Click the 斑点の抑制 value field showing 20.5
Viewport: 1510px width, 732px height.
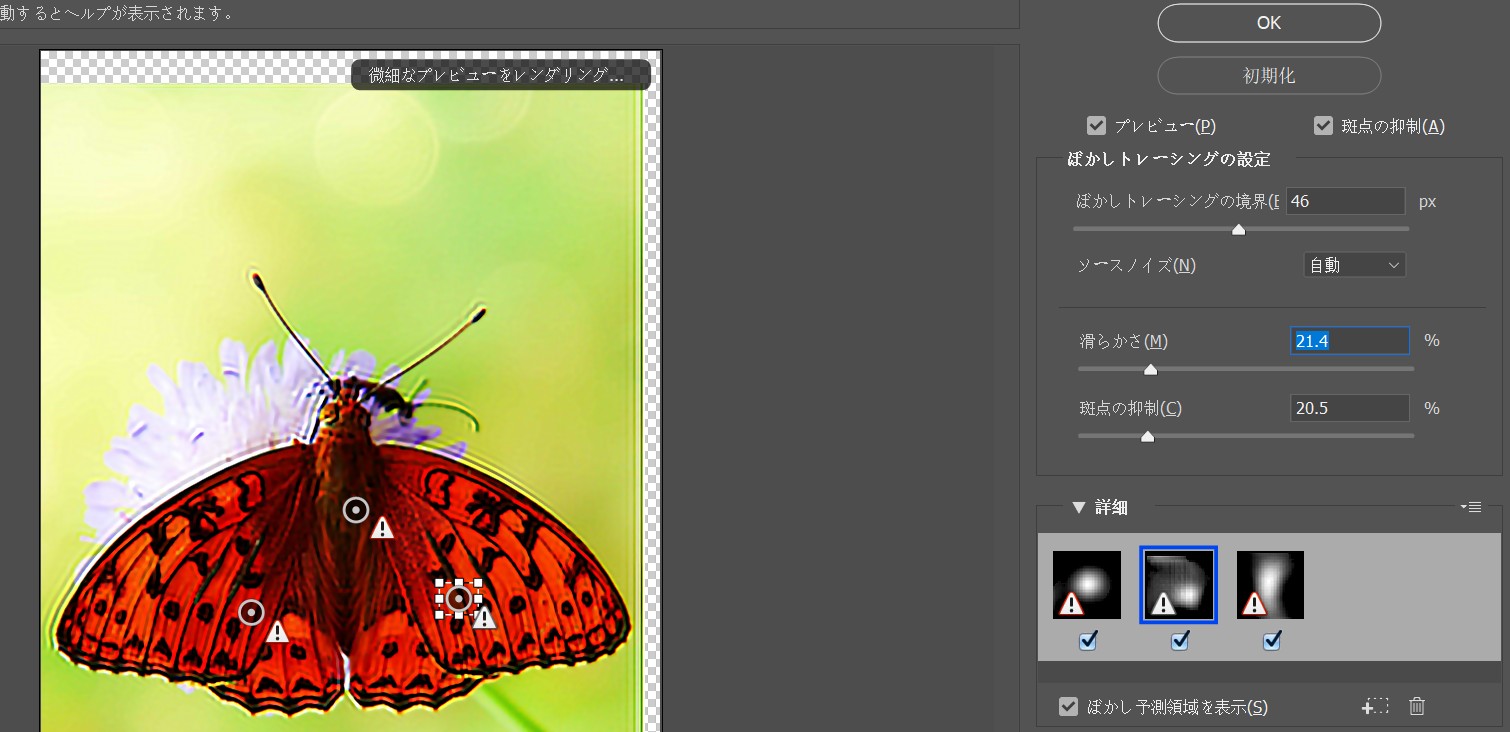(x=1348, y=408)
